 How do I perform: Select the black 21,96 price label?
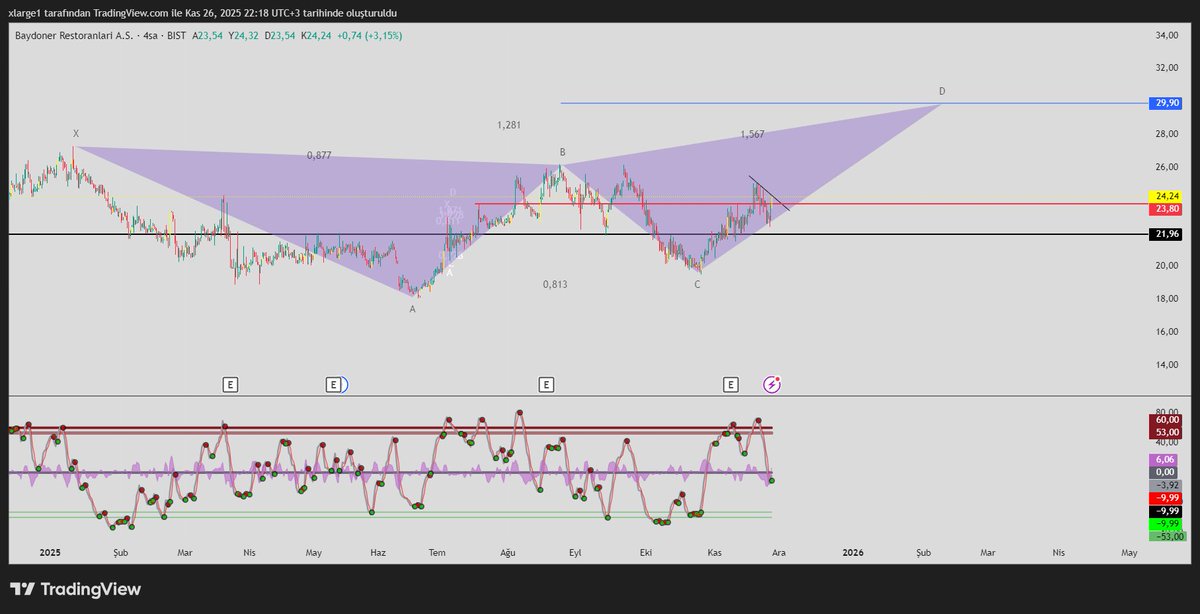(x=1167, y=234)
